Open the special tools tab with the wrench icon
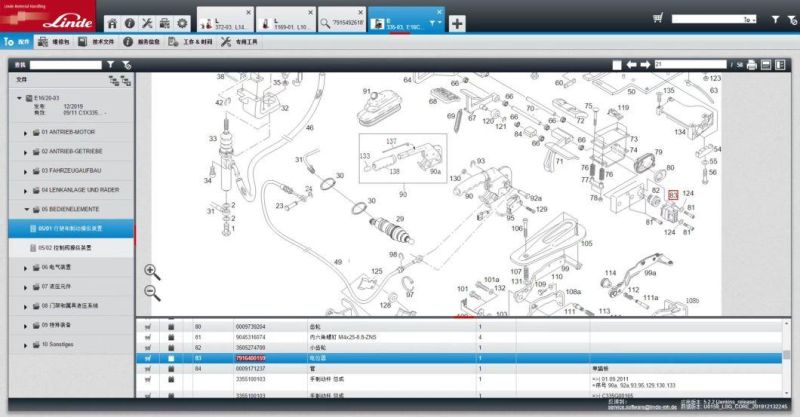This screenshot has width=800, height=417. point(239,42)
